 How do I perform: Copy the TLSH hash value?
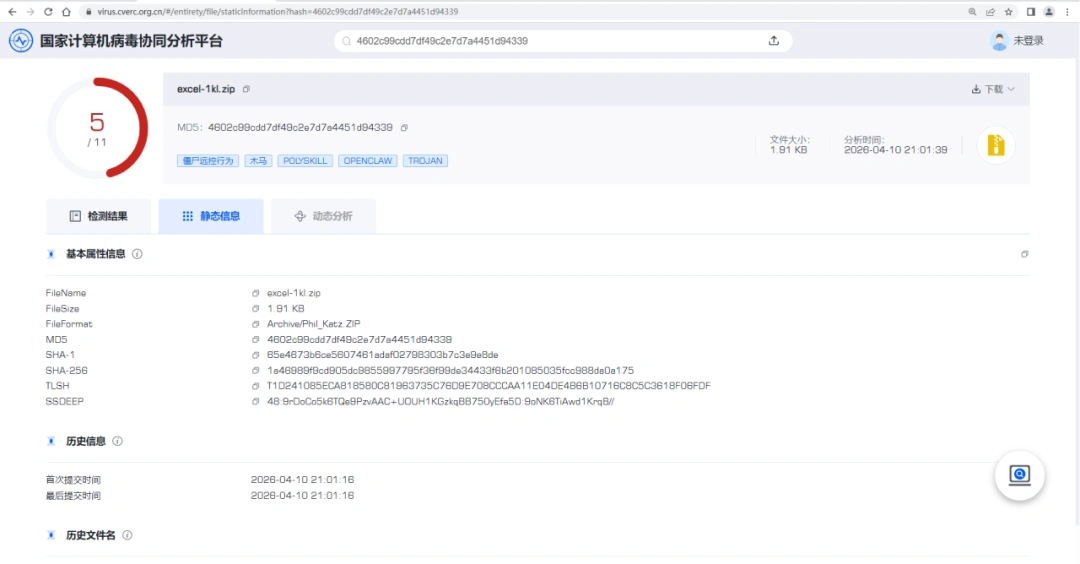[256, 386]
